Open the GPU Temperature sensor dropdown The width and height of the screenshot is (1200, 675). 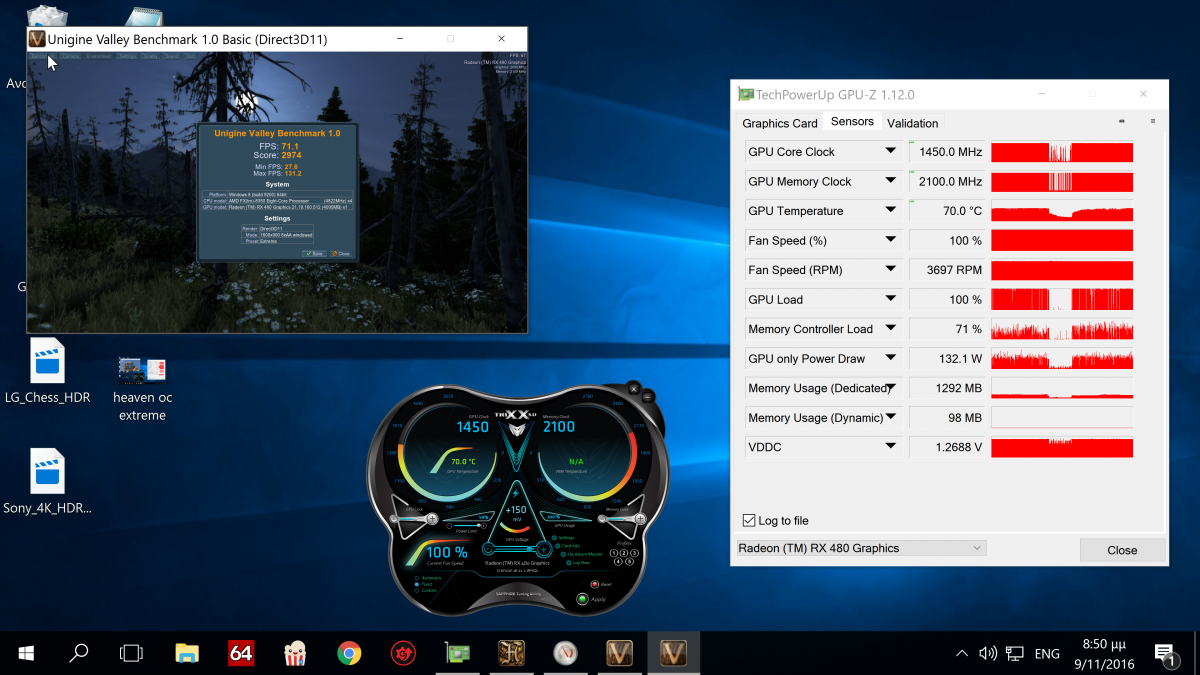click(x=890, y=211)
